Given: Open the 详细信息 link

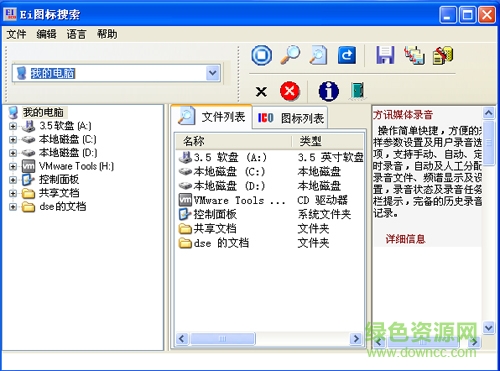Looking at the screenshot, I should click(x=405, y=239).
